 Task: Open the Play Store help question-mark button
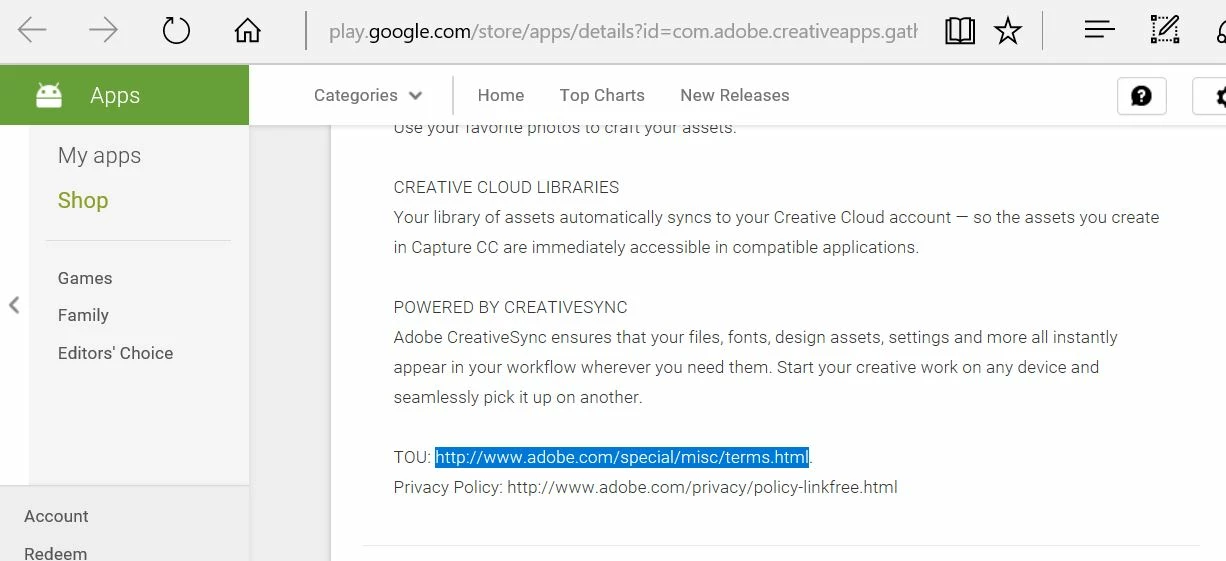pyautogui.click(x=1141, y=96)
